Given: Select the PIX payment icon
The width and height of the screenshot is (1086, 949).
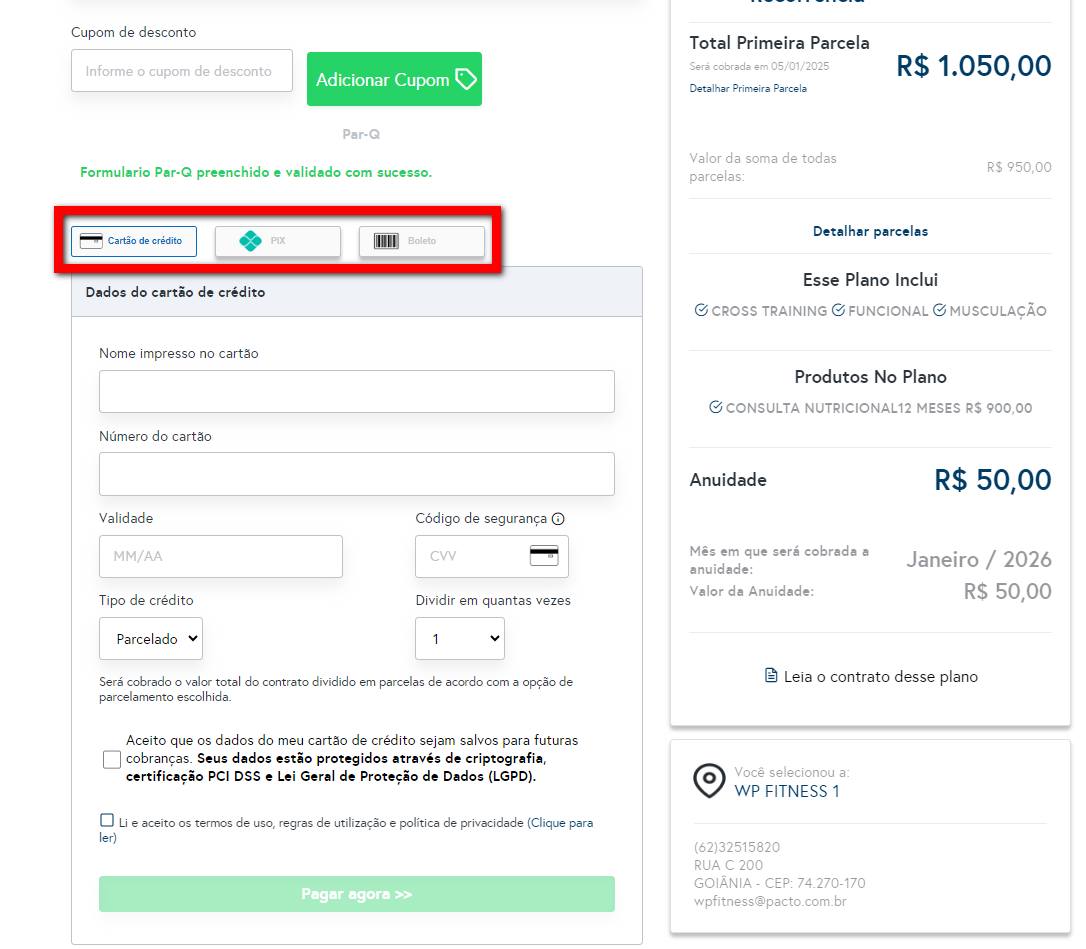Looking at the screenshot, I should coord(251,241).
